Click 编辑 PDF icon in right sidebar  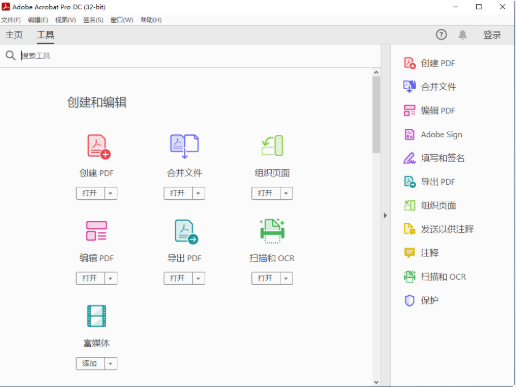point(409,110)
